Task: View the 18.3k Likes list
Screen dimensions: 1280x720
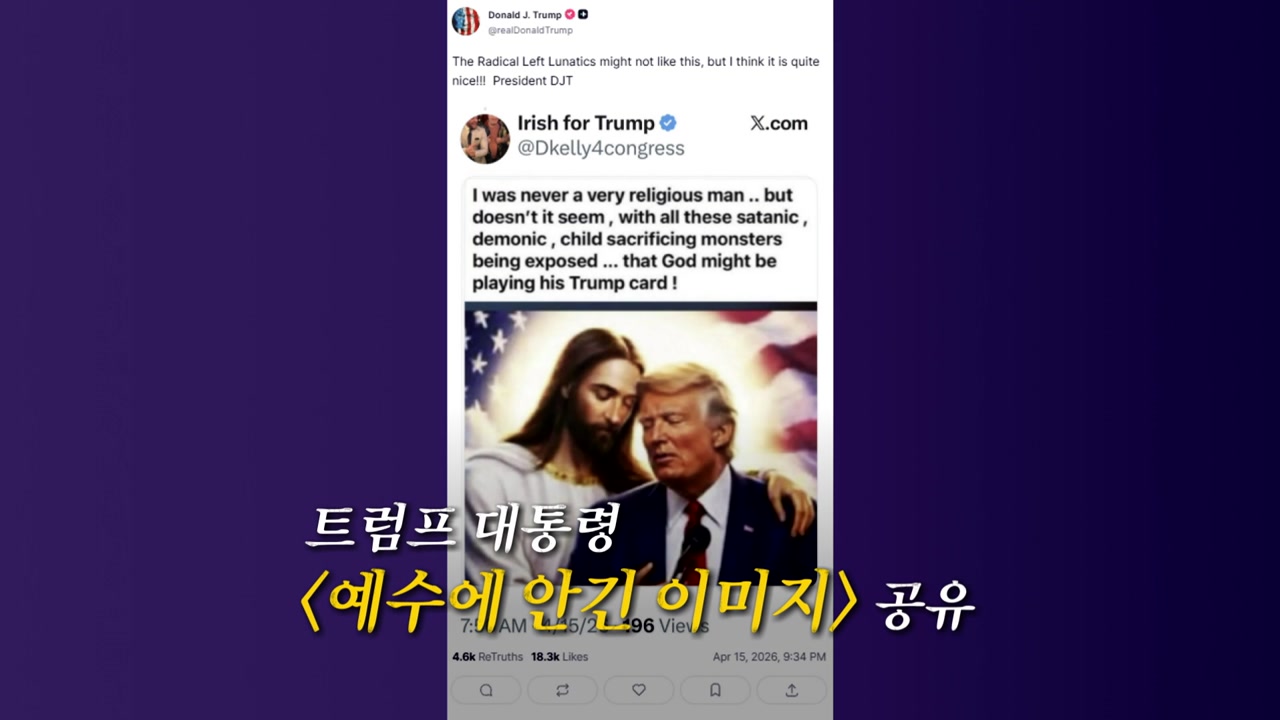Action: pos(560,657)
